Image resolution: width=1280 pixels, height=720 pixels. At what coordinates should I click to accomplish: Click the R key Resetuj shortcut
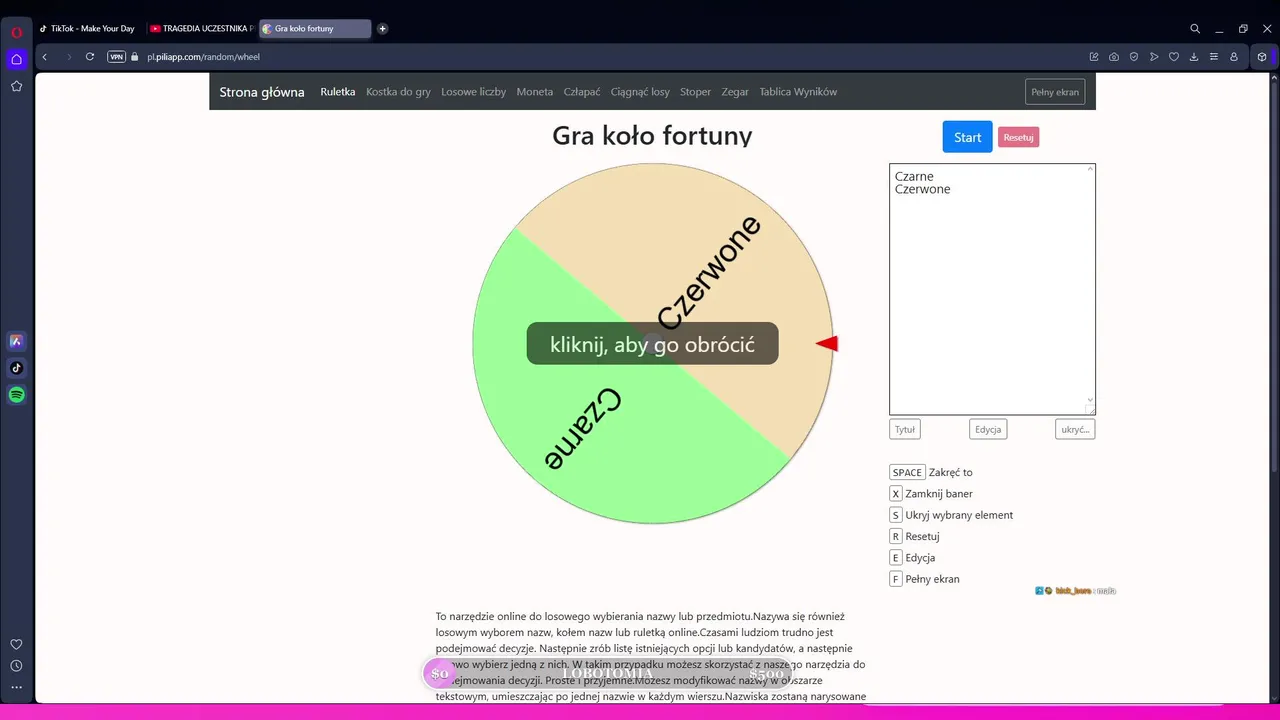tap(896, 536)
